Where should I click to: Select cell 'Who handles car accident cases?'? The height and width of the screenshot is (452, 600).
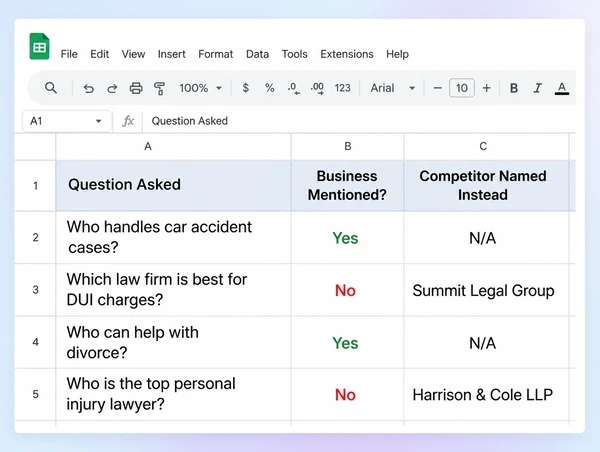pyautogui.click(x=173, y=237)
